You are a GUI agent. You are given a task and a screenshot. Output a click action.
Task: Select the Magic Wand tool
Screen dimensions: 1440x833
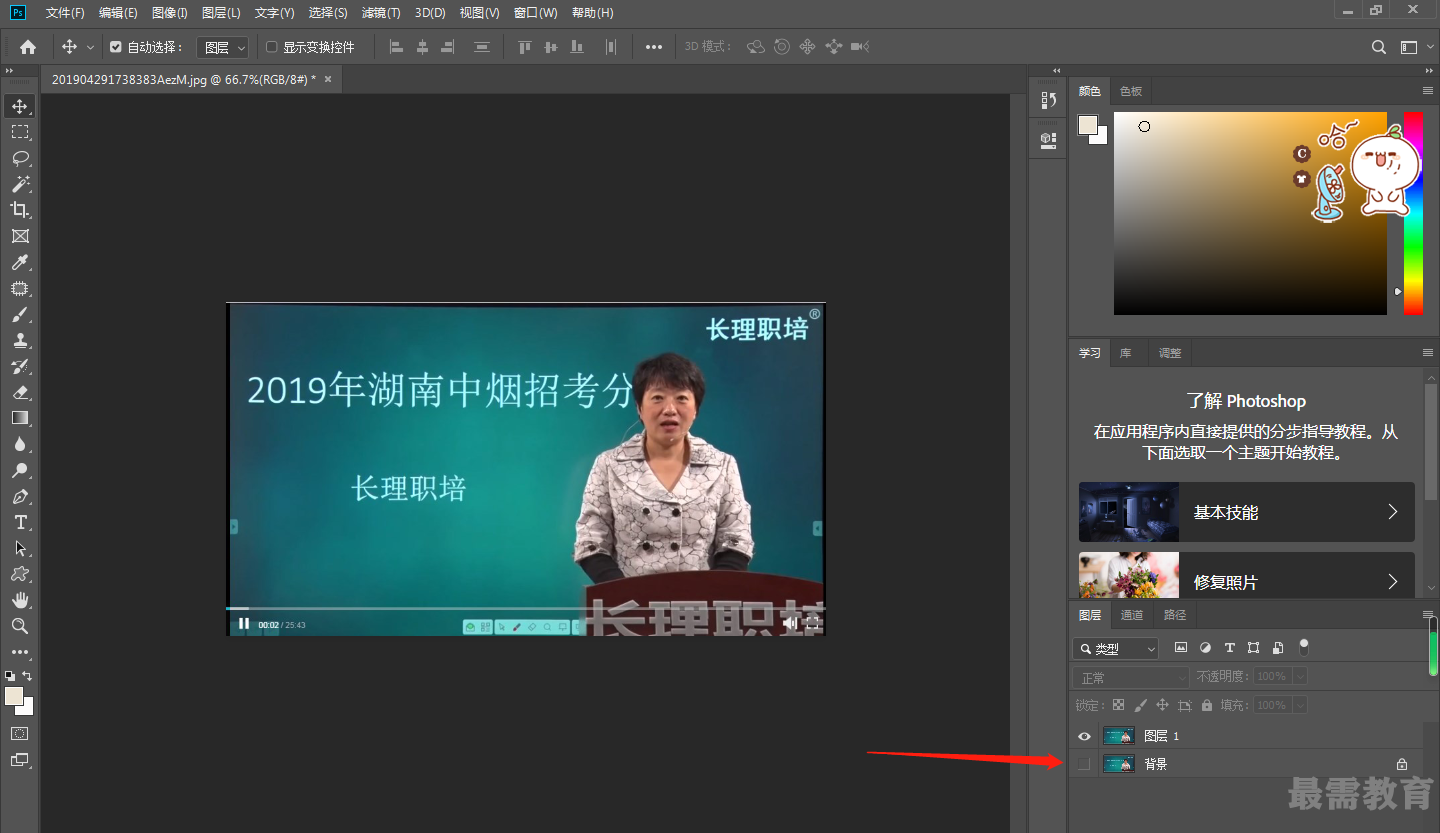tap(20, 184)
